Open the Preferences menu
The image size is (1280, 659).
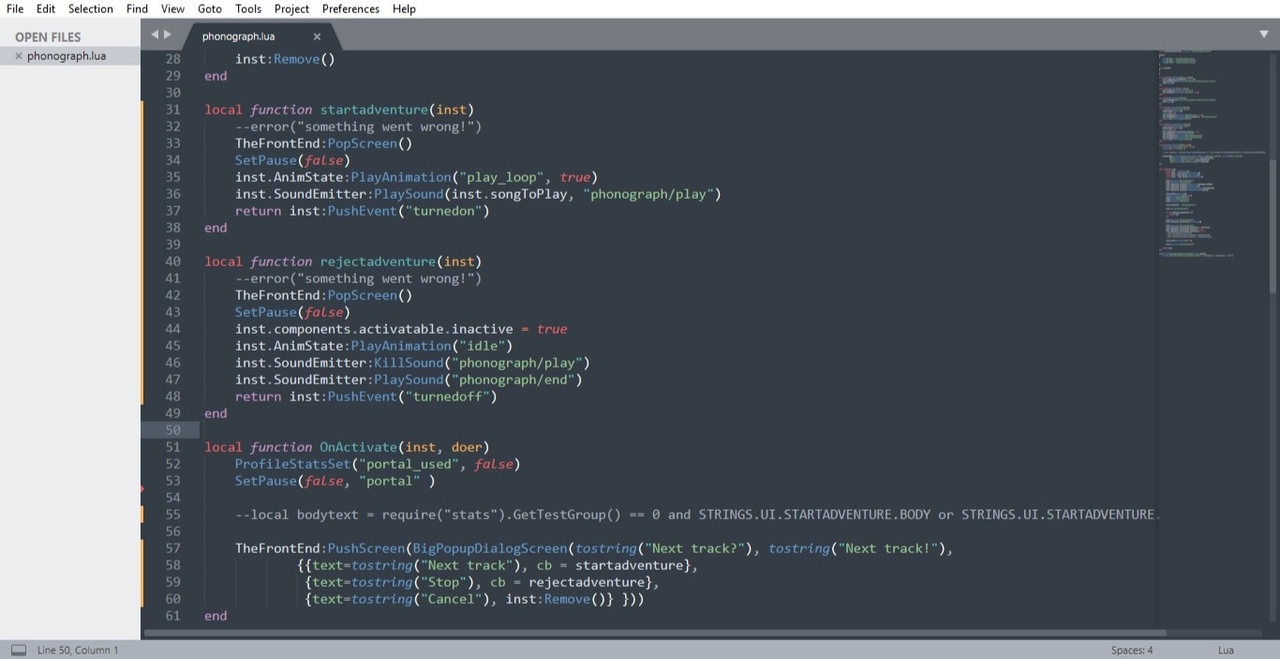[x=350, y=9]
